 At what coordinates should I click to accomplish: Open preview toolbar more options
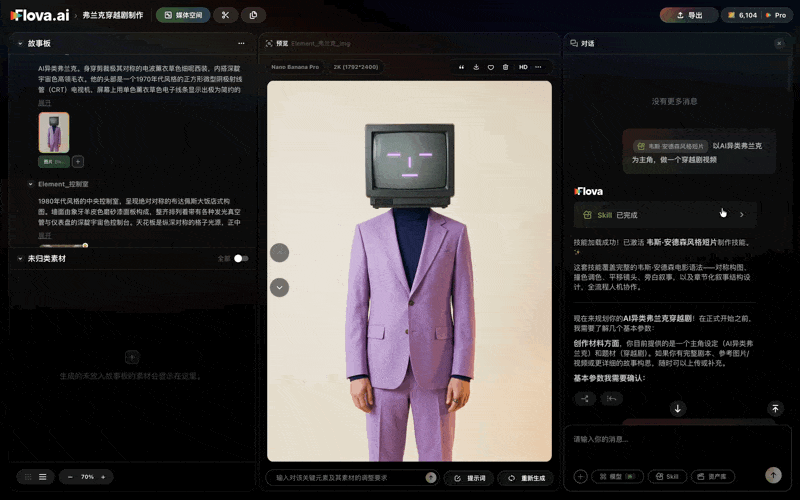click(538, 67)
